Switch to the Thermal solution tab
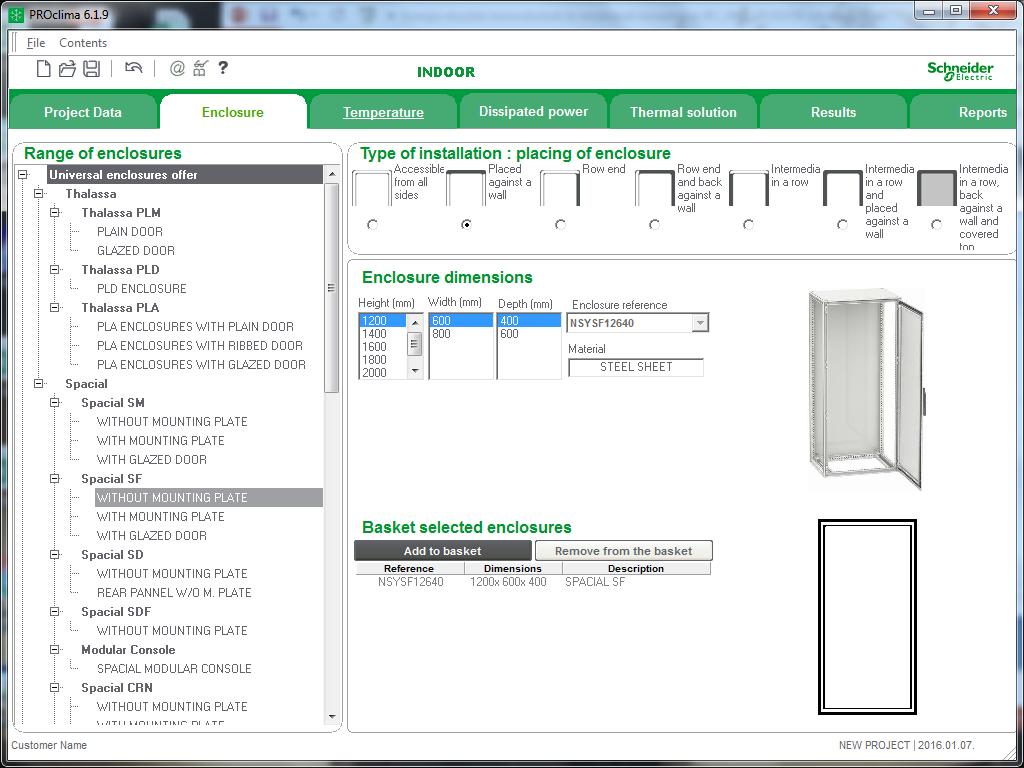 [683, 112]
